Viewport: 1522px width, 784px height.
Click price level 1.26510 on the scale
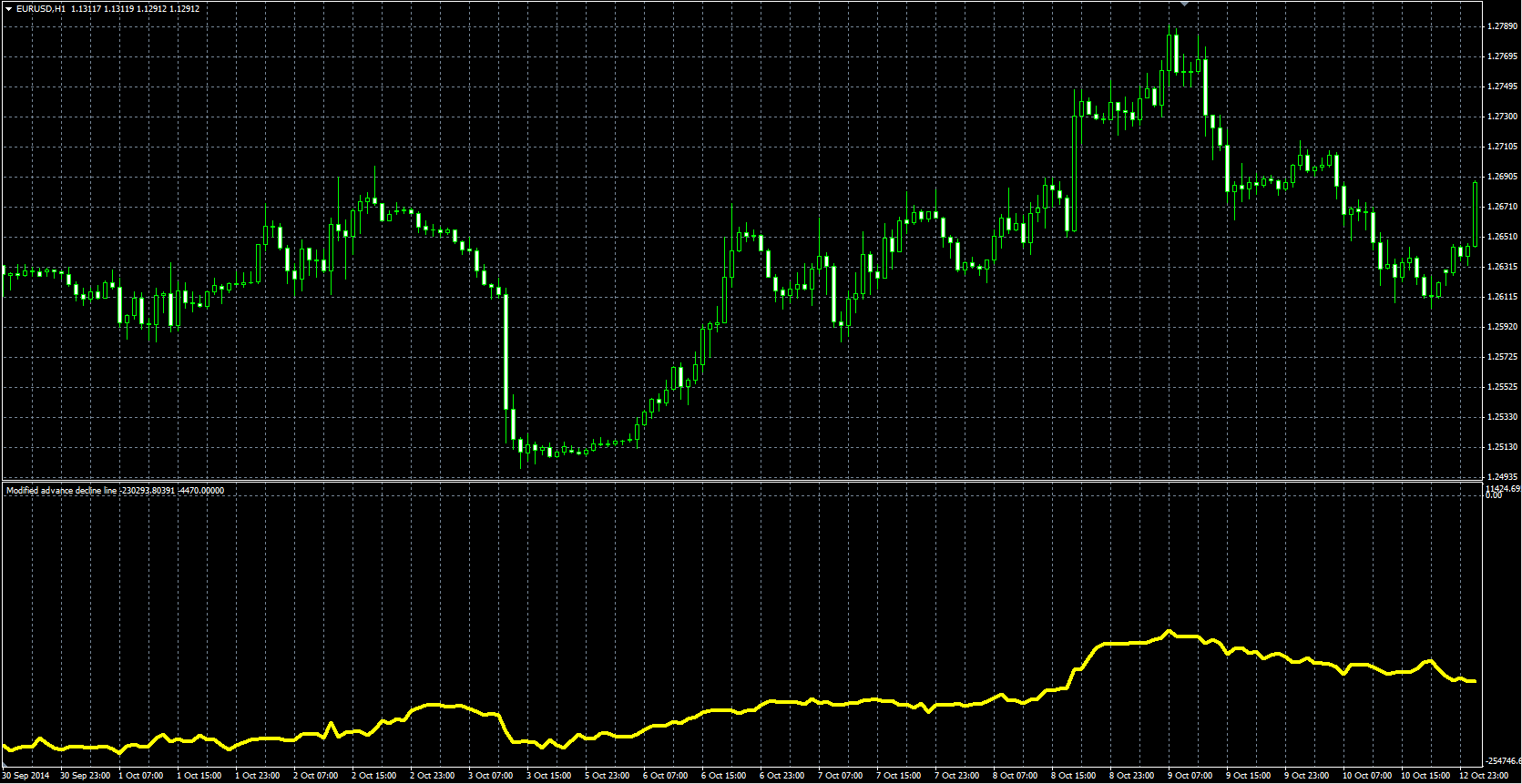(x=1502, y=237)
